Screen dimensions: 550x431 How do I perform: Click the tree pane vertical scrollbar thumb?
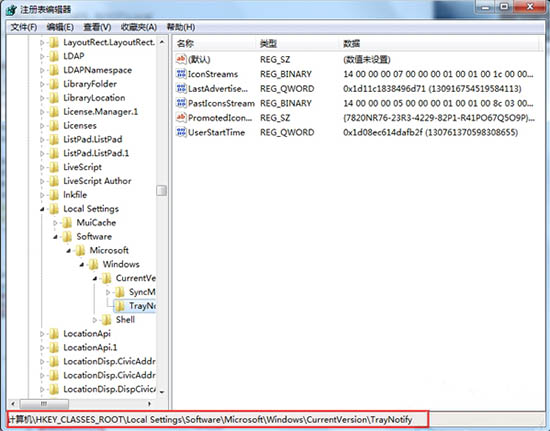tap(161, 190)
